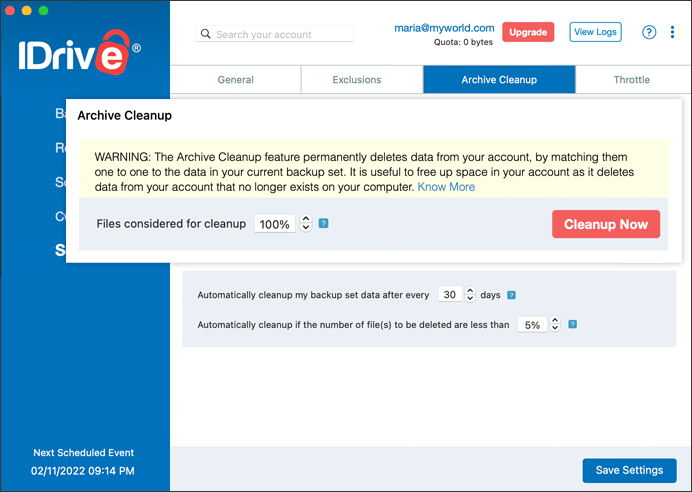Click Save Settings
Viewport: 692px width, 492px height.
629,470
